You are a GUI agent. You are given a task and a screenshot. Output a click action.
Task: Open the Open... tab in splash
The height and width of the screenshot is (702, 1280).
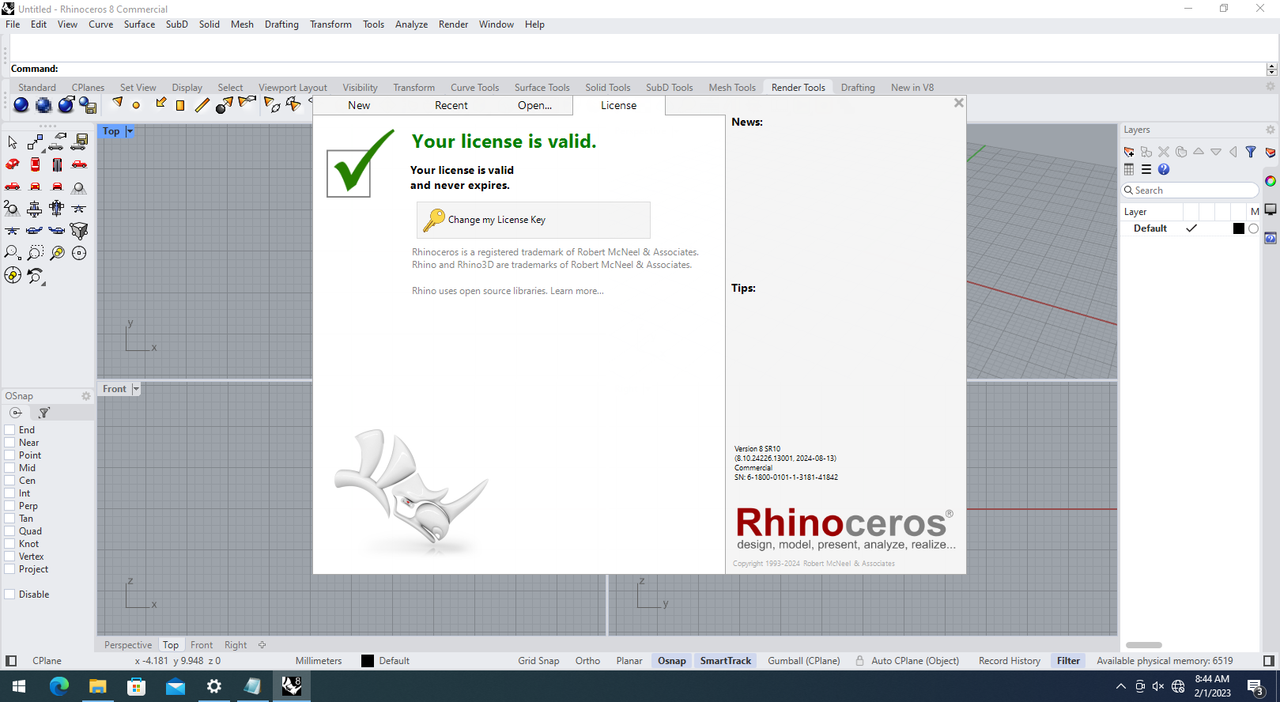(x=535, y=105)
